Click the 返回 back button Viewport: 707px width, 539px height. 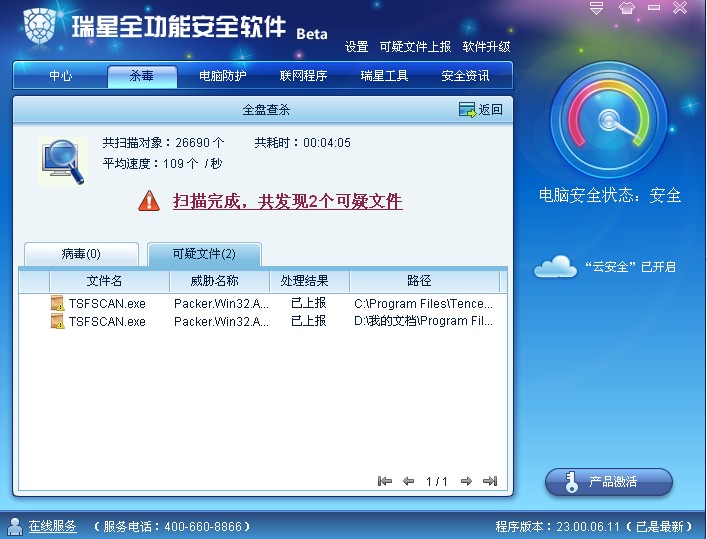click(x=481, y=110)
